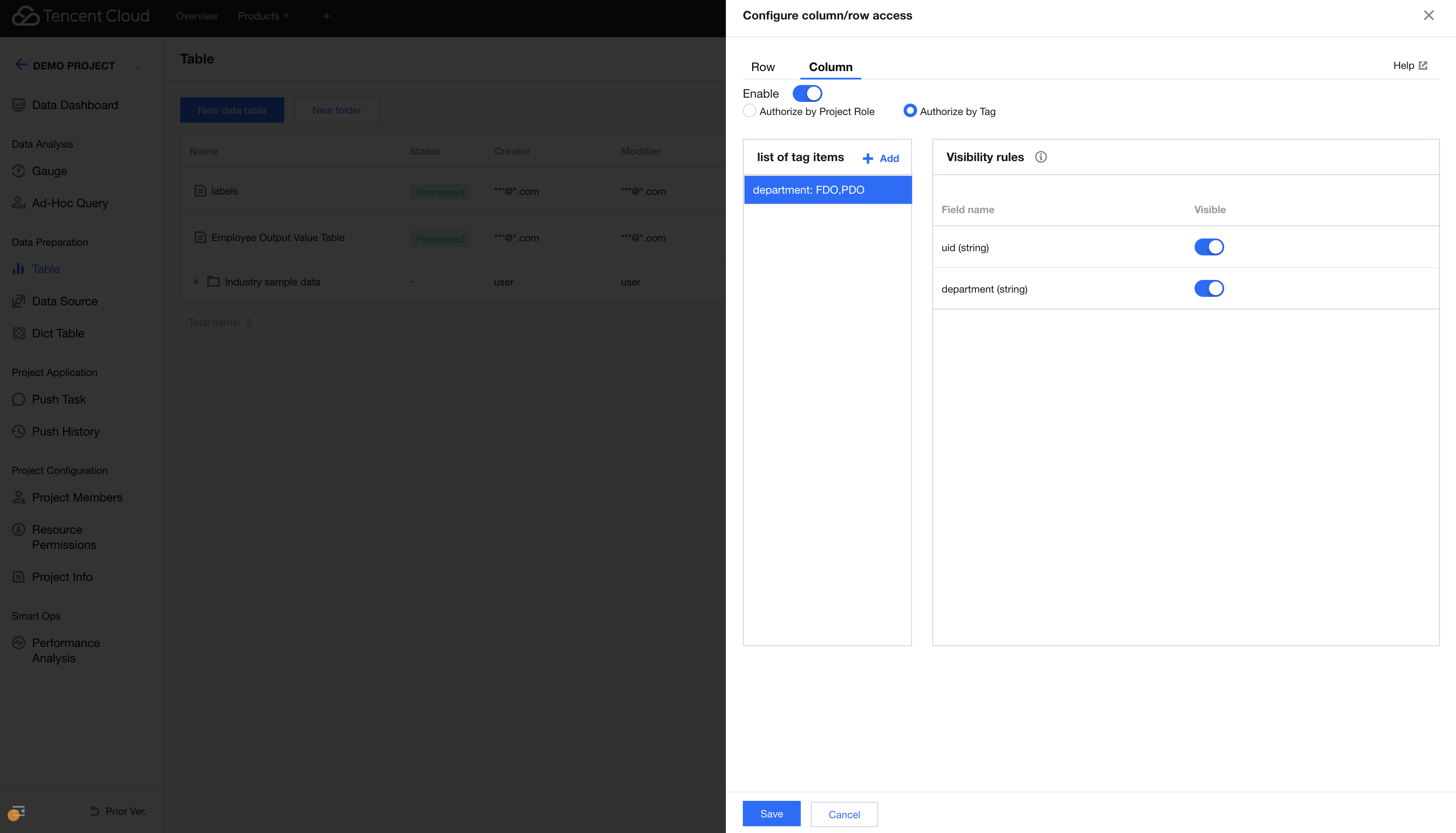The image size is (1456, 833).
Task: Open the Products dropdown menu
Action: pyautogui.click(x=263, y=16)
